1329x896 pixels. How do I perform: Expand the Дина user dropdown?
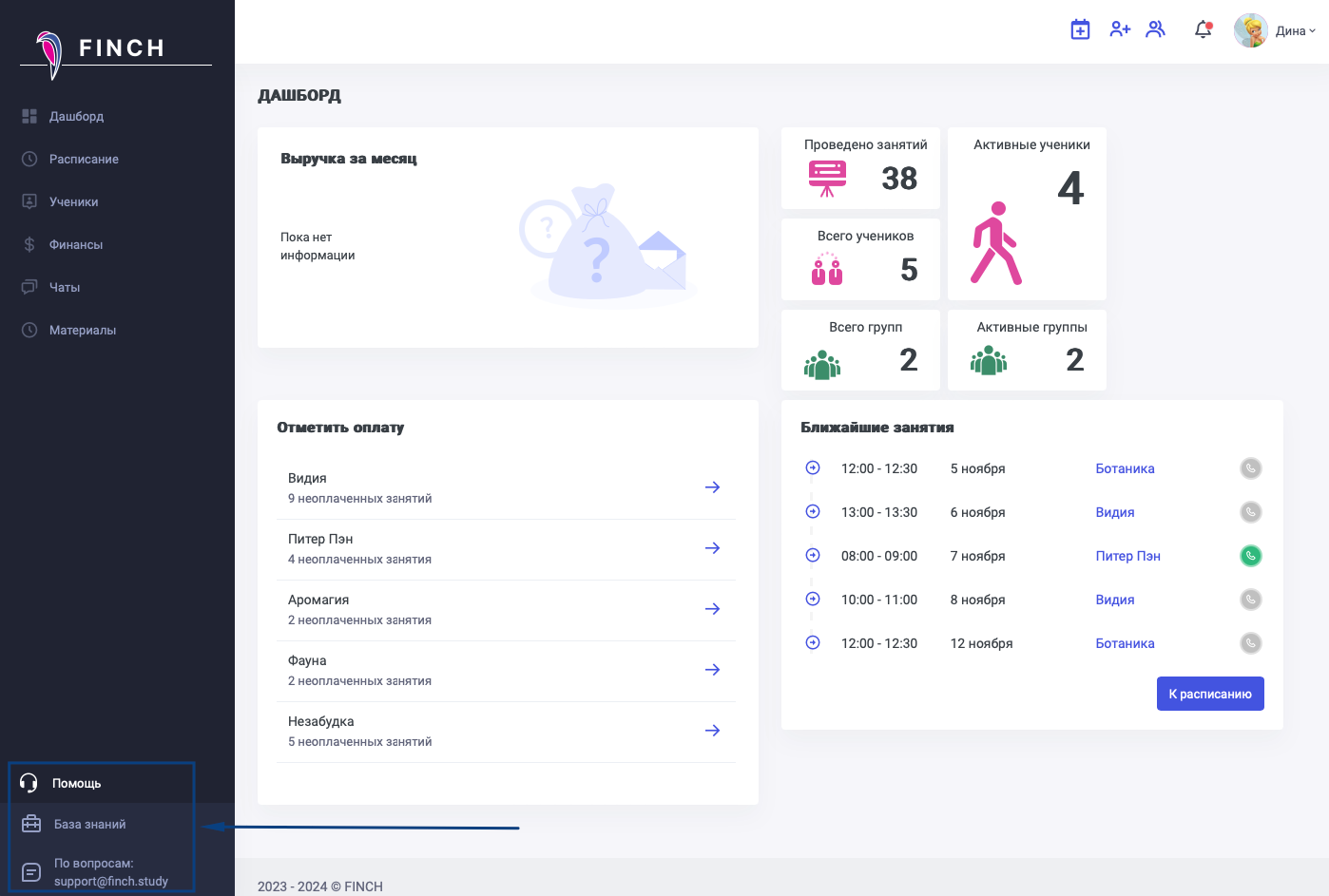click(1296, 30)
